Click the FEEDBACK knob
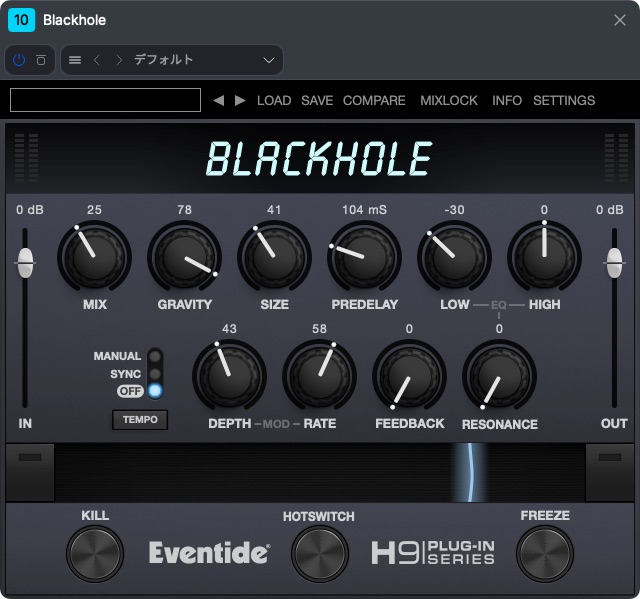 click(x=409, y=376)
